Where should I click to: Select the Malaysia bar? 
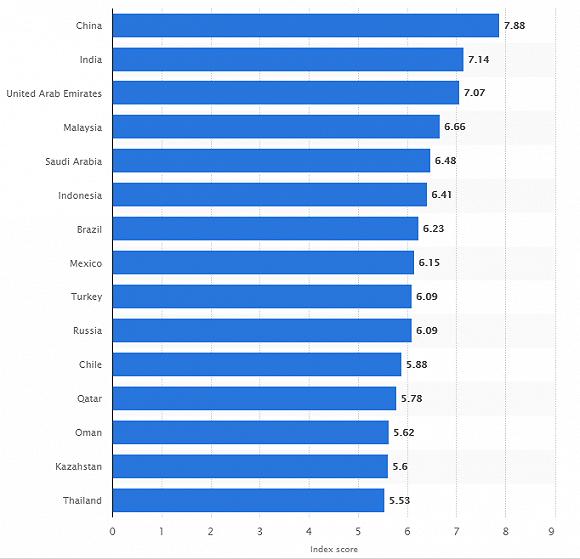[x=276, y=127]
